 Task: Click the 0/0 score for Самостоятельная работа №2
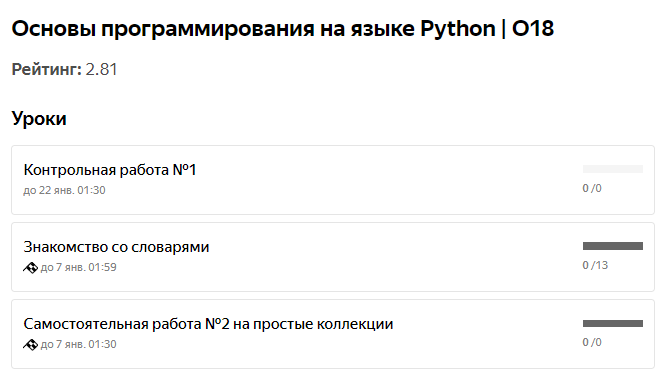[x=592, y=342]
